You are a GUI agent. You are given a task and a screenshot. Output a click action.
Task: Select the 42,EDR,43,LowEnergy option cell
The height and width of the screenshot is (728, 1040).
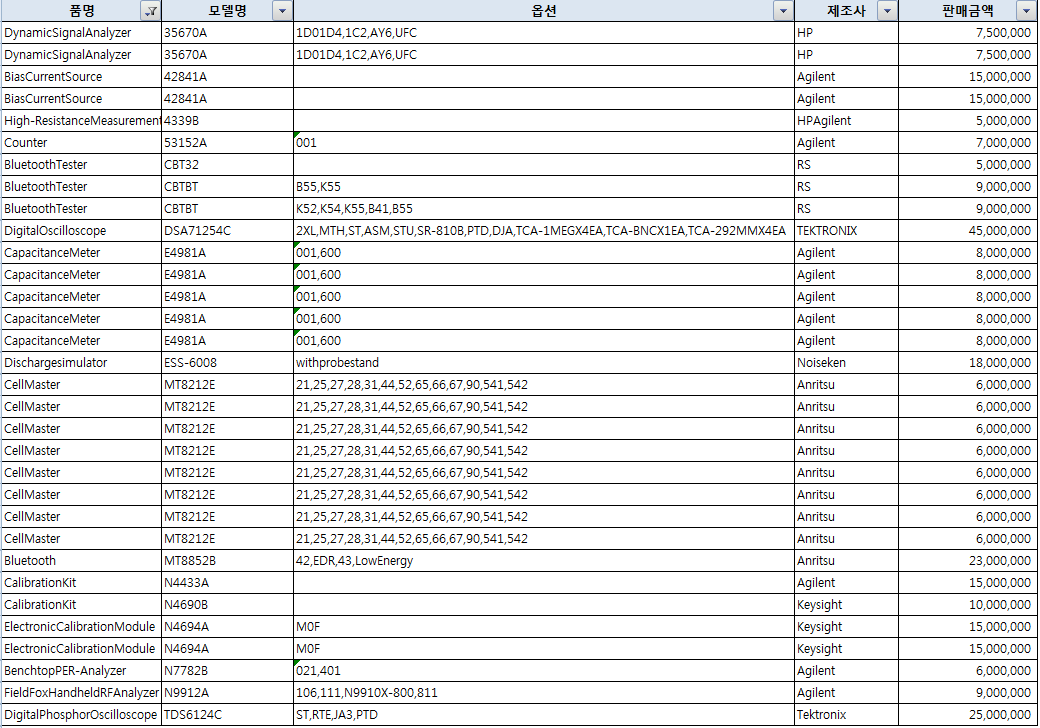tap(542, 561)
